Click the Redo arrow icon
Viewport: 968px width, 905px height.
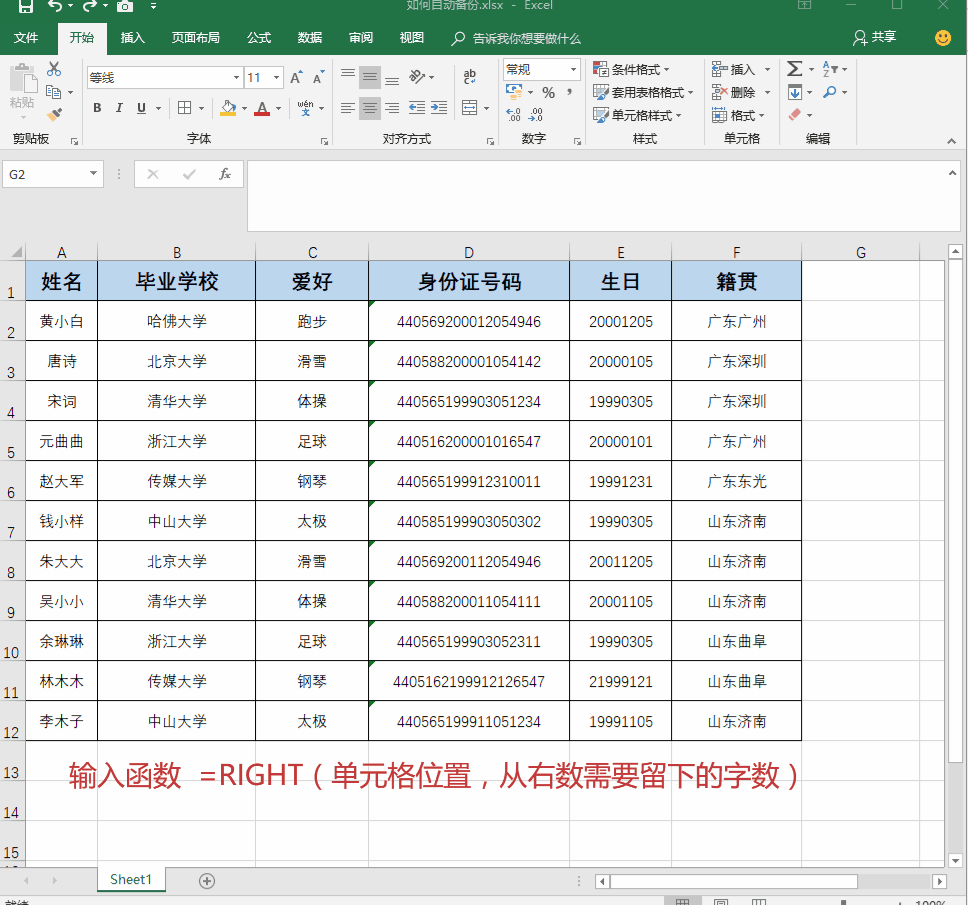[90, 6]
